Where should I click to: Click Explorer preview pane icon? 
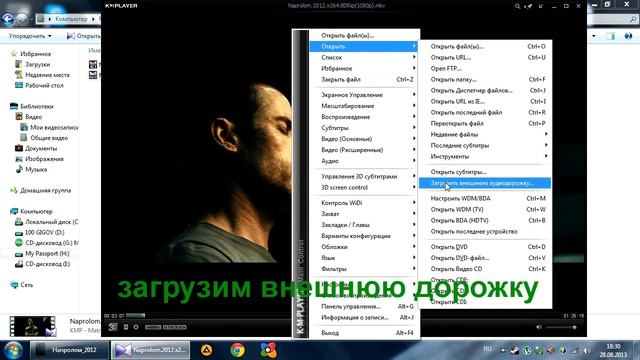pos(610,36)
